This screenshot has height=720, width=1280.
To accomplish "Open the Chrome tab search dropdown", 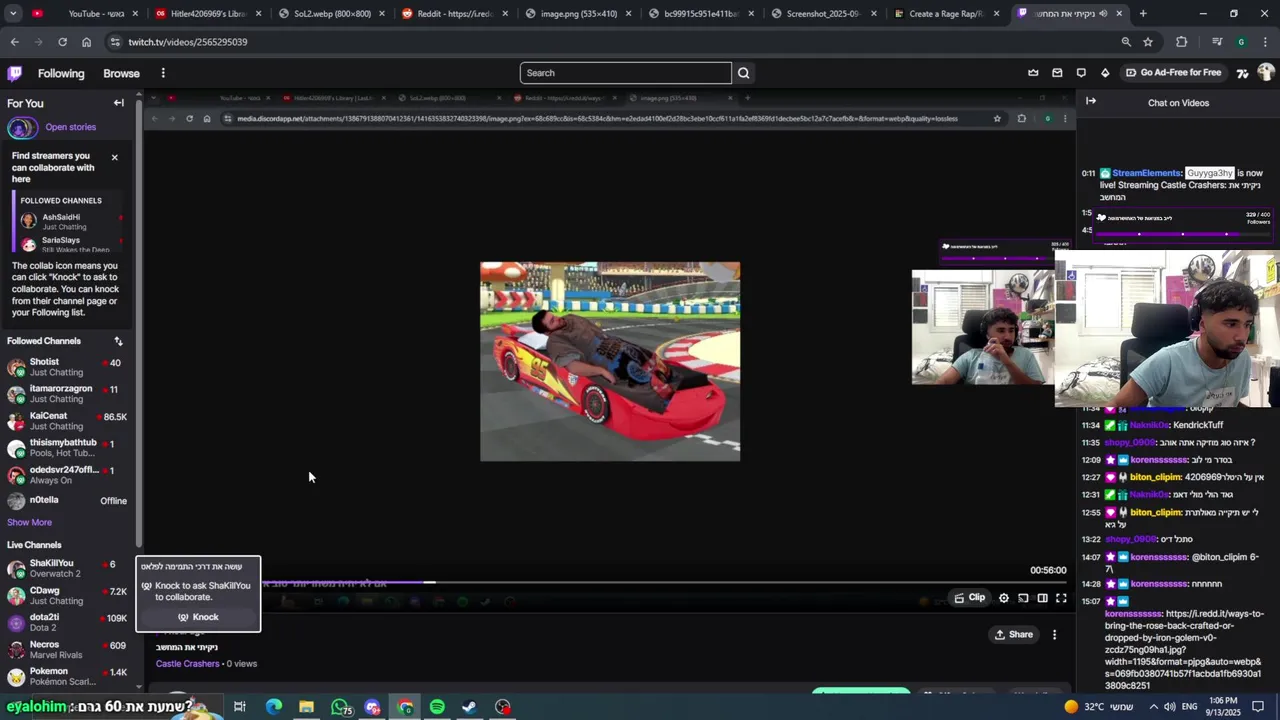I will point(14,14).
